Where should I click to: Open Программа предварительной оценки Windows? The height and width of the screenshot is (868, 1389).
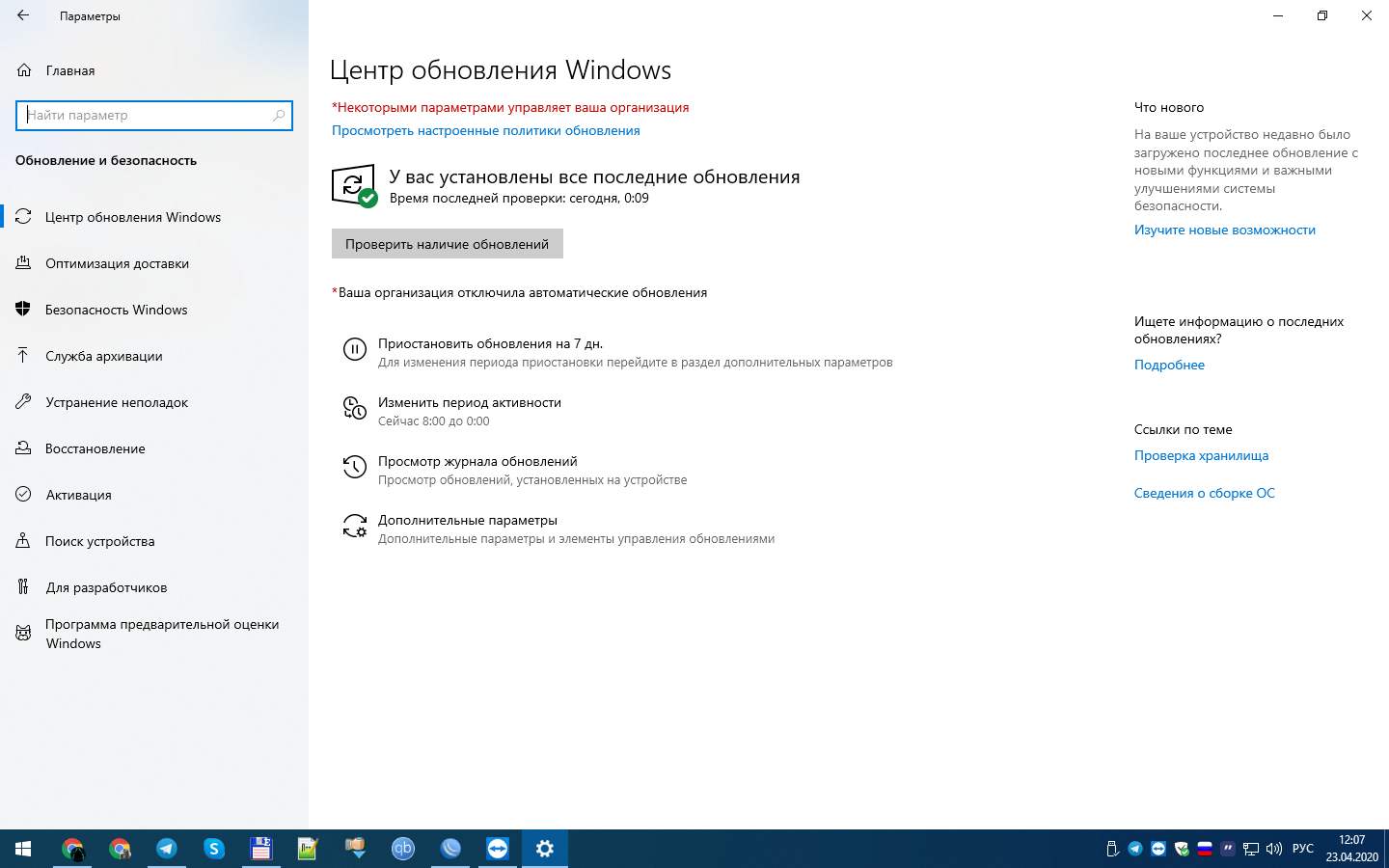click(154, 634)
